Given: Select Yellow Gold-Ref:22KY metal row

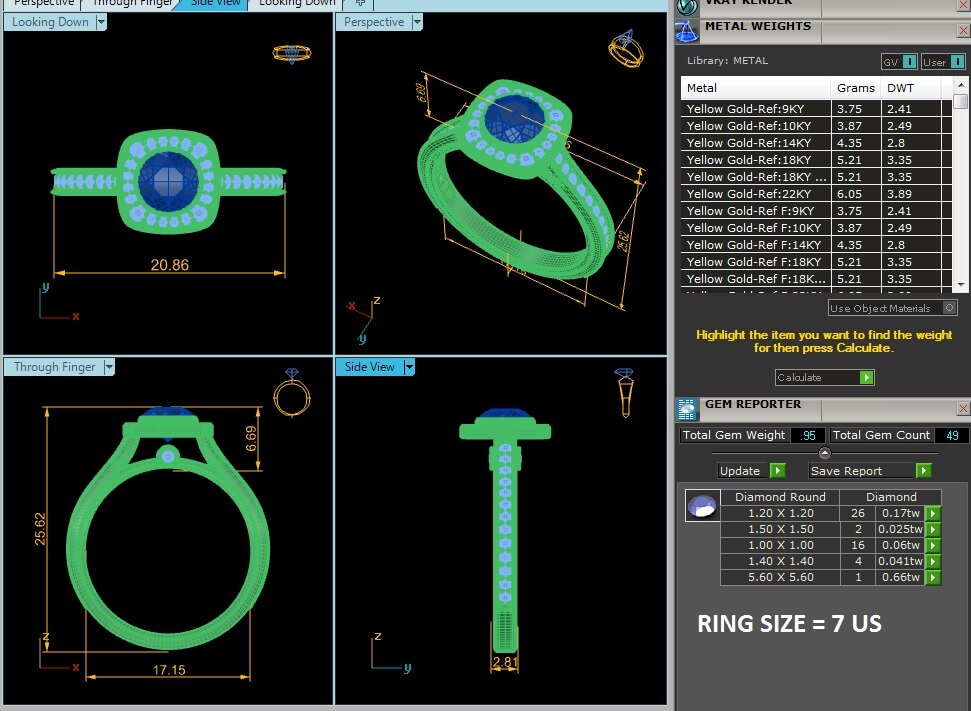Looking at the screenshot, I should tap(756, 194).
